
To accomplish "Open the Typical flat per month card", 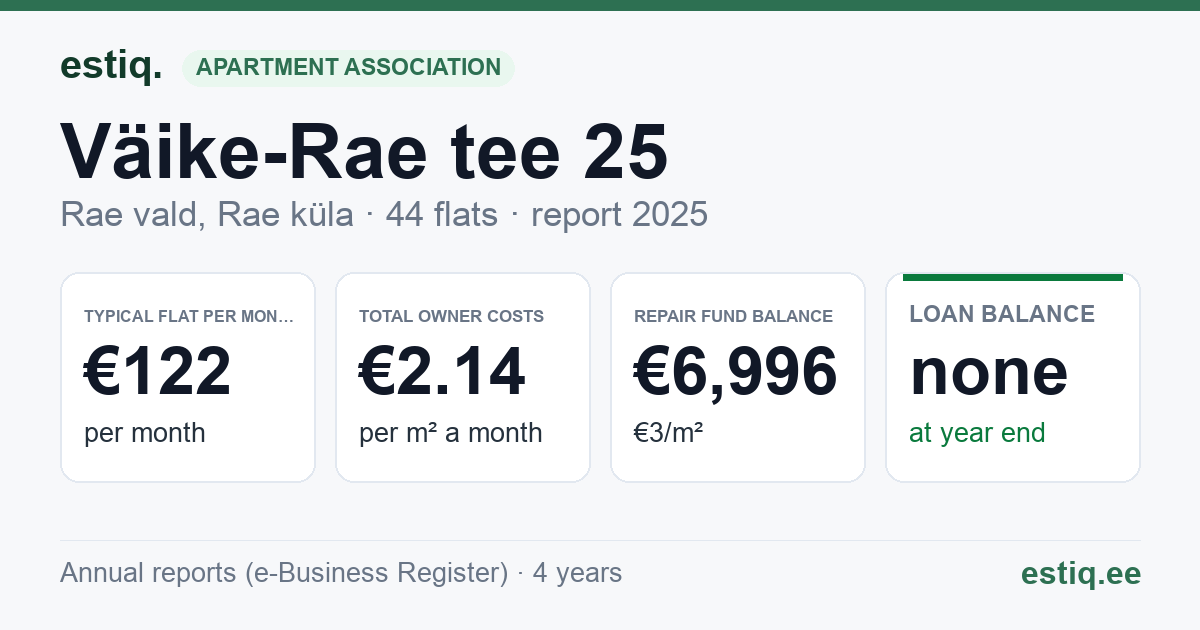I will (188, 377).
